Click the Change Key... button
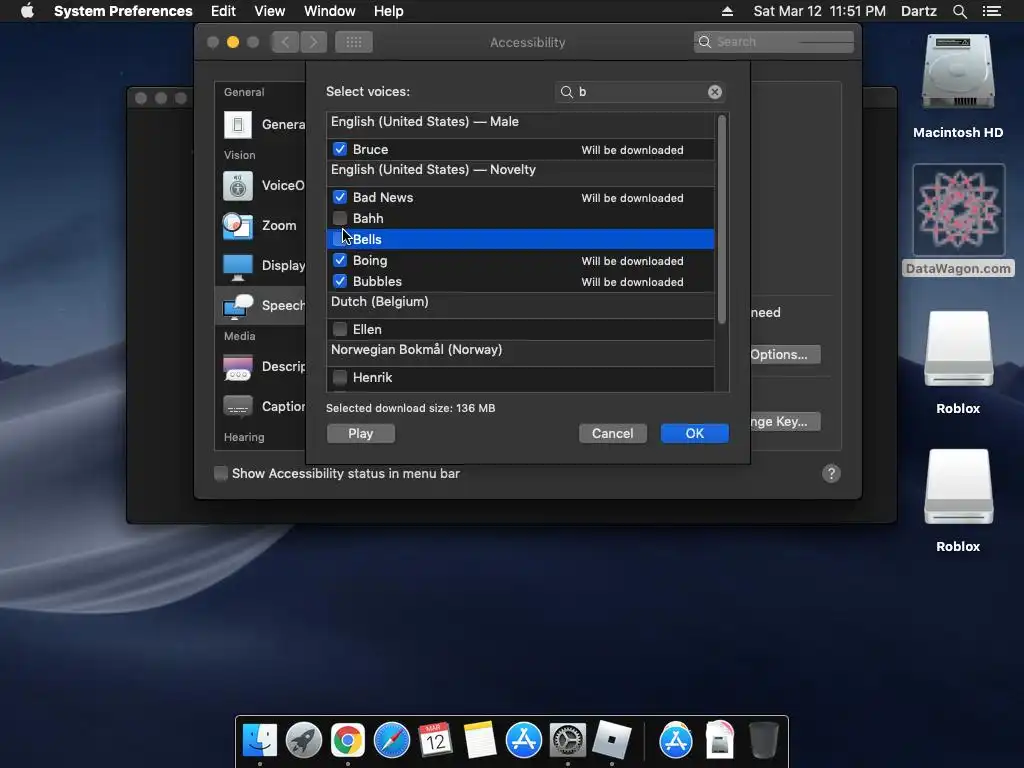1024x768 pixels. [786, 422]
